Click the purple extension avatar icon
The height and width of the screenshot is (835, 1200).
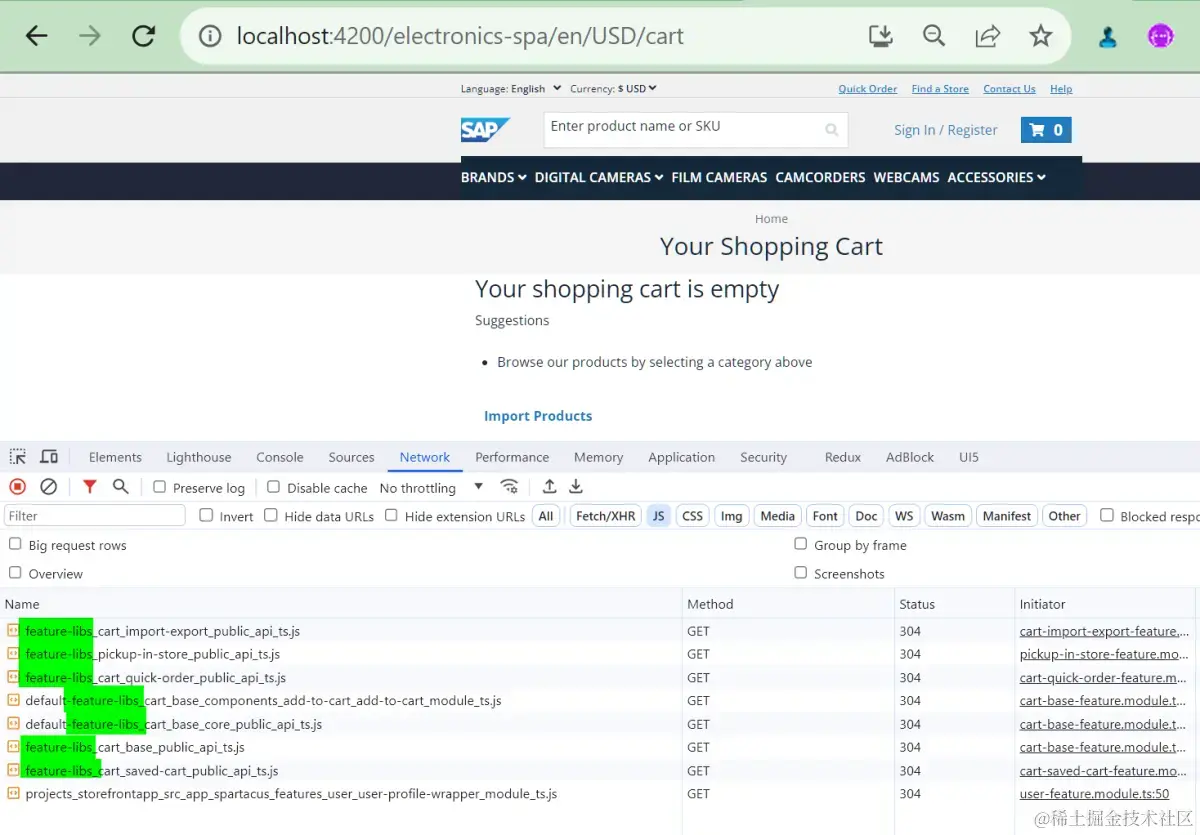1160,36
